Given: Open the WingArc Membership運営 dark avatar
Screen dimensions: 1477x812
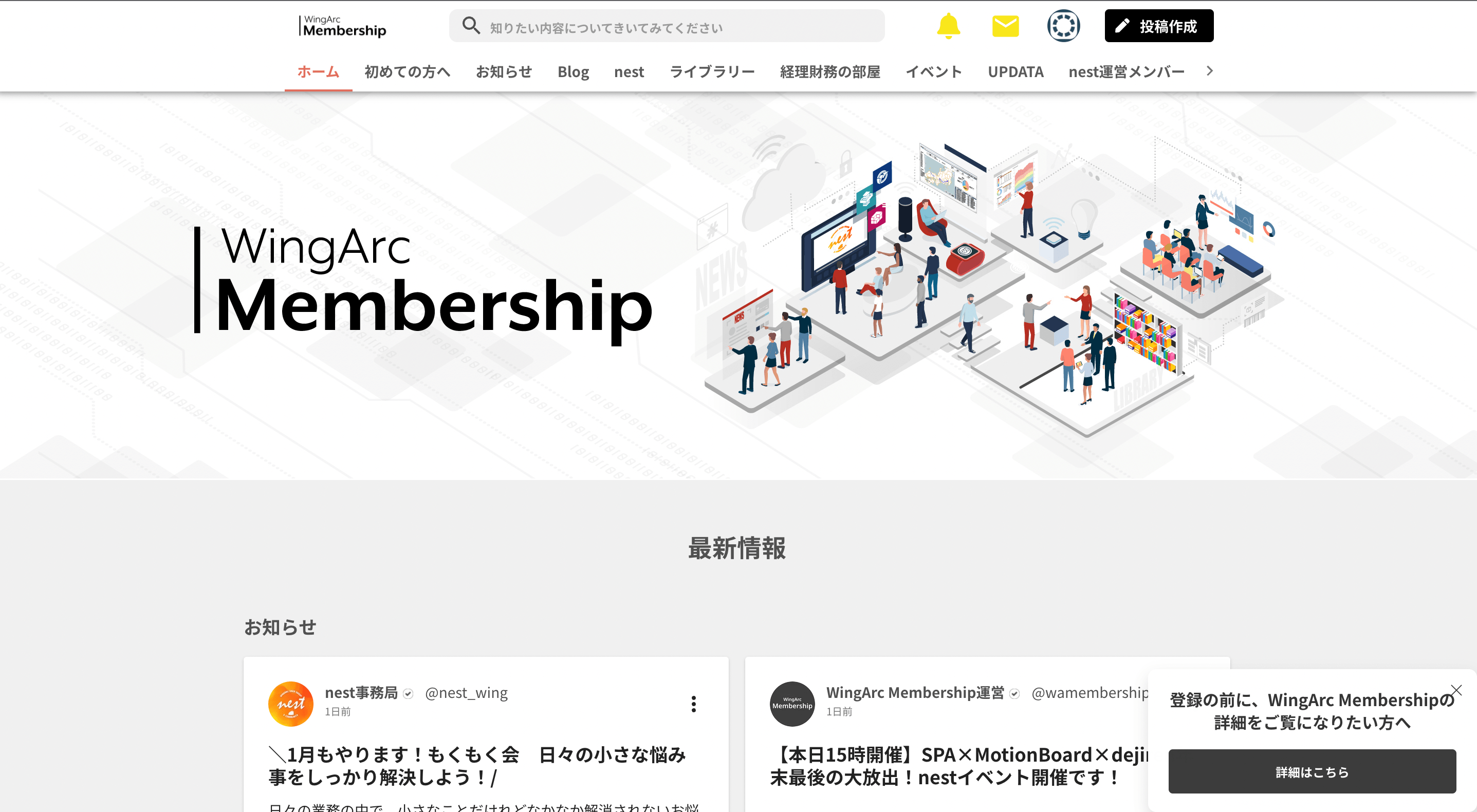Looking at the screenshot, I should [x=792, y=703].
